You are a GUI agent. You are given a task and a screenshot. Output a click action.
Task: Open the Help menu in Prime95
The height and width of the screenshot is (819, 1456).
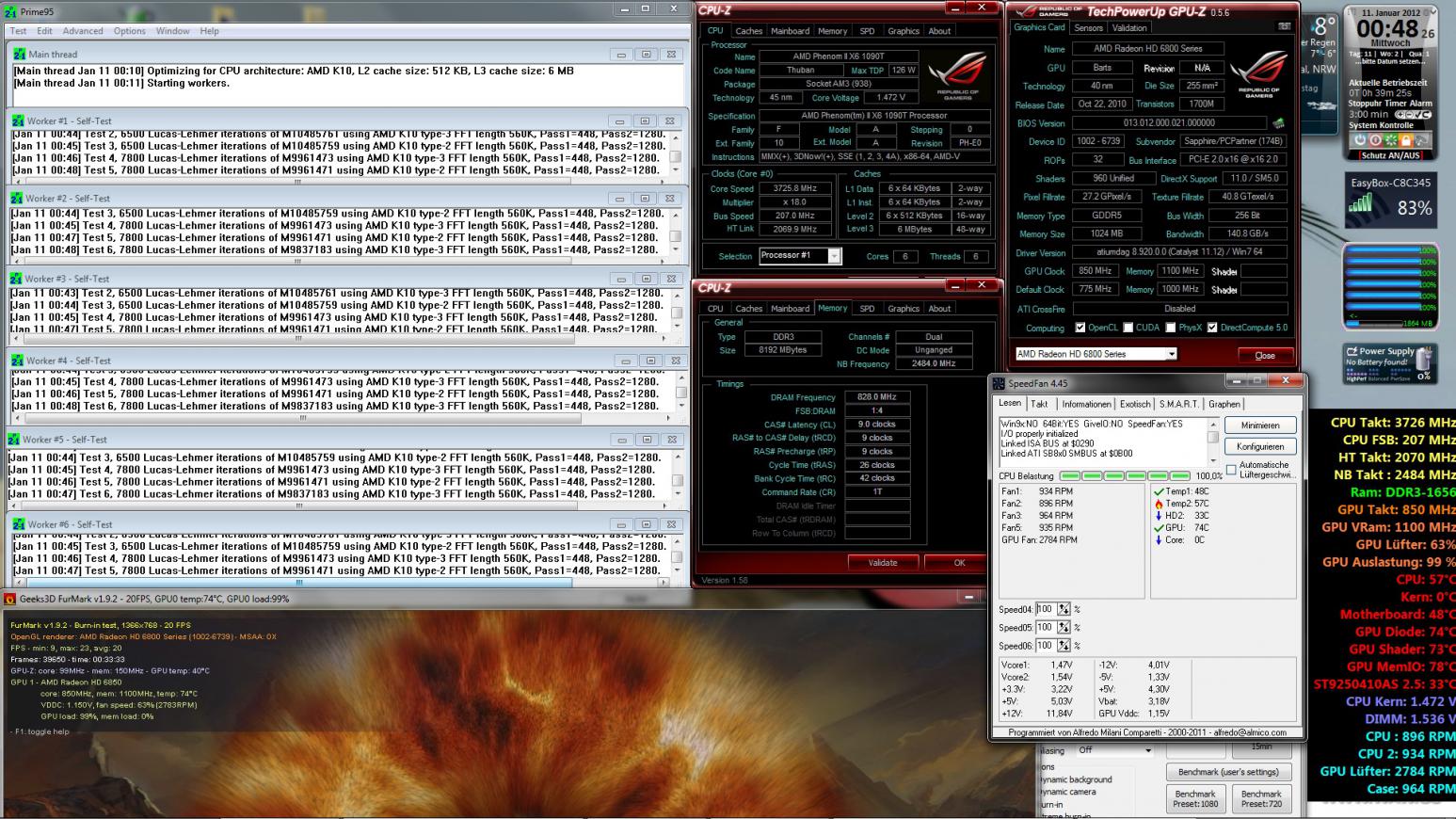(x=209, y=31)
